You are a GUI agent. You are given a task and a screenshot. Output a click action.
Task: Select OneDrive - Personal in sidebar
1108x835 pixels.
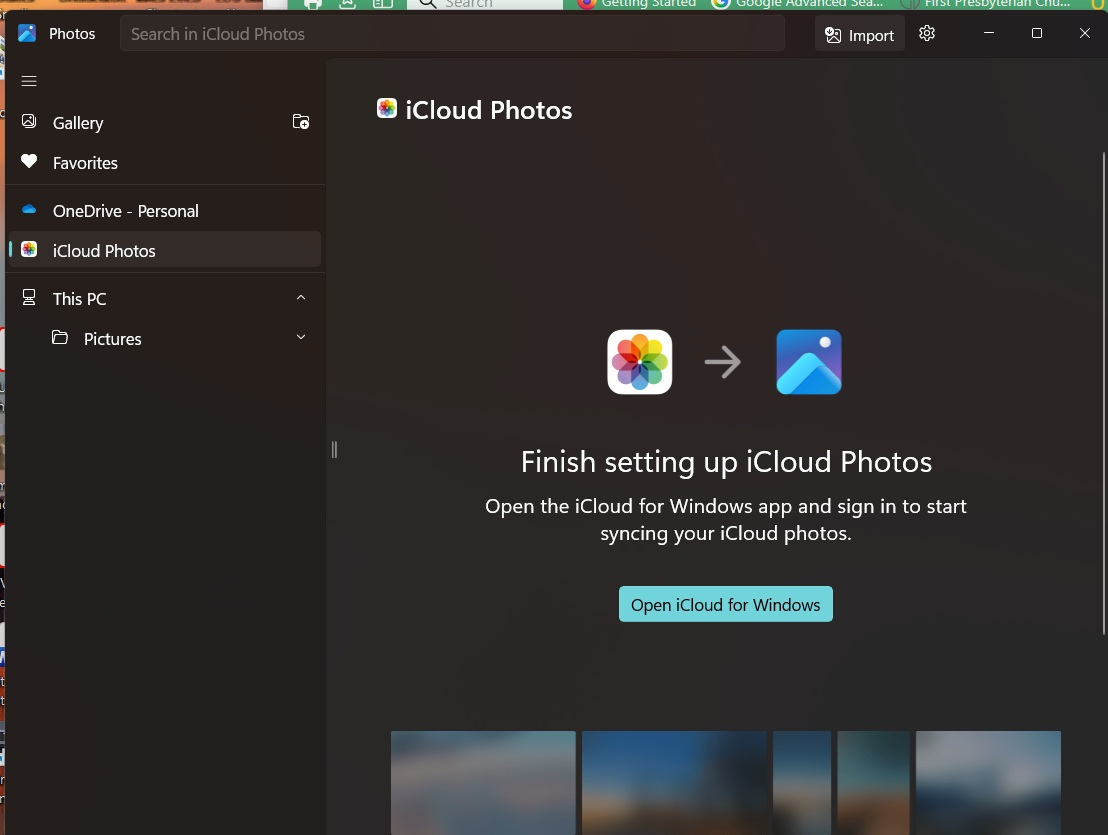coord(125,211)
